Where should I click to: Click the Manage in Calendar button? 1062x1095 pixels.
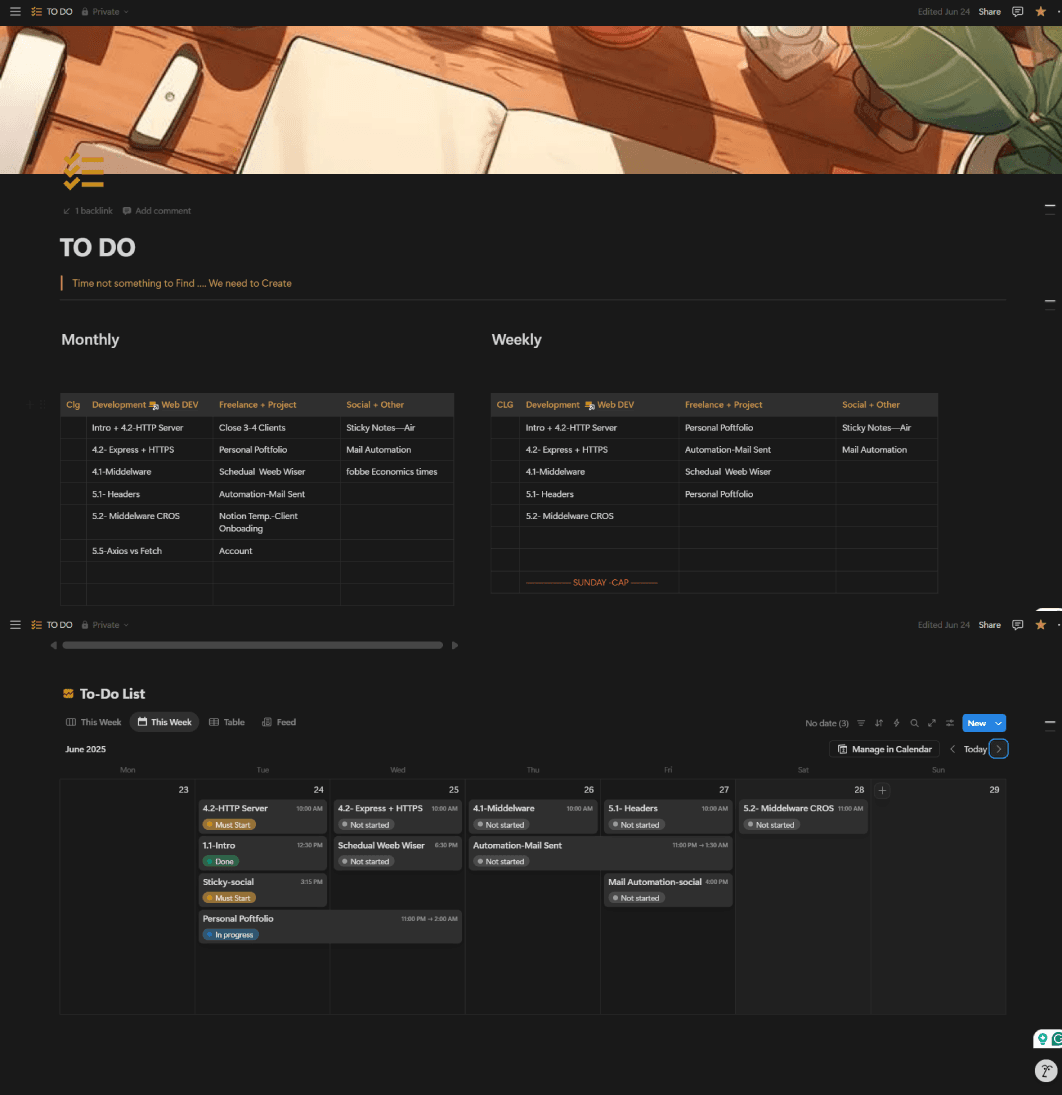[x=884, y=749]
